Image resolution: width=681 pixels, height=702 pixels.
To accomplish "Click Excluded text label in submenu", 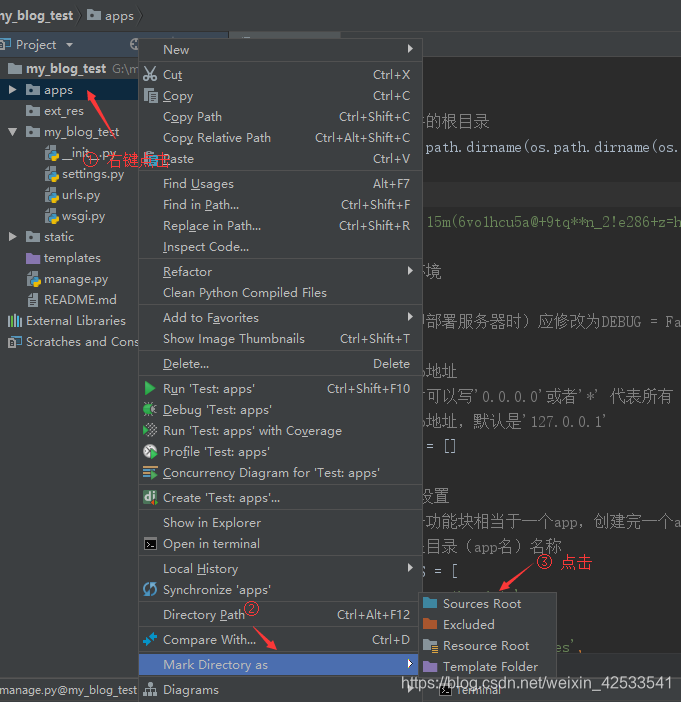I will click(x=469, y=625).
